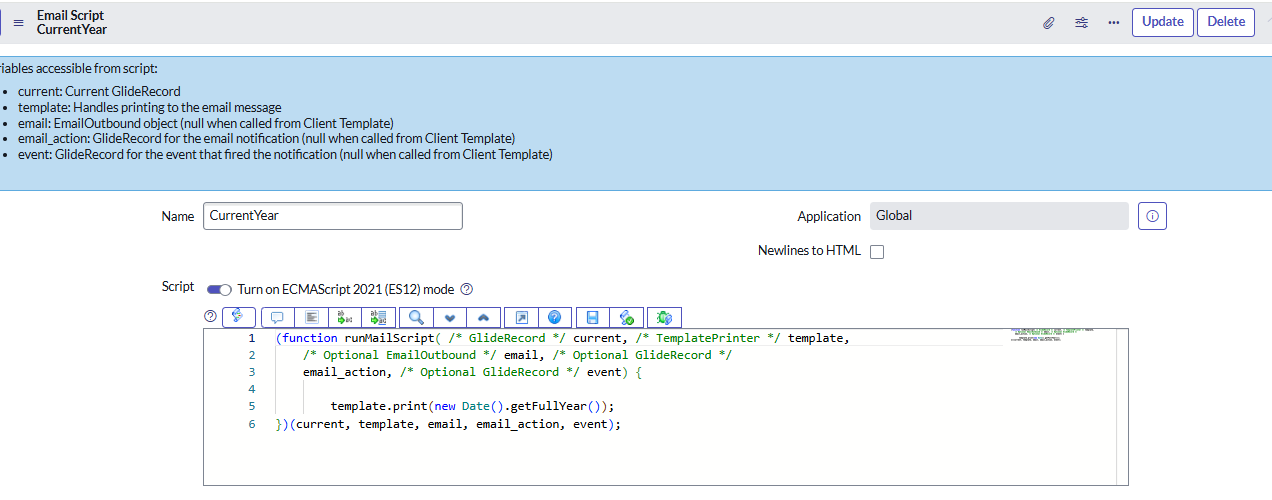1272x500 pixels.
Task: Click 'template: Handles printing' info line
Action: point(150,107)
